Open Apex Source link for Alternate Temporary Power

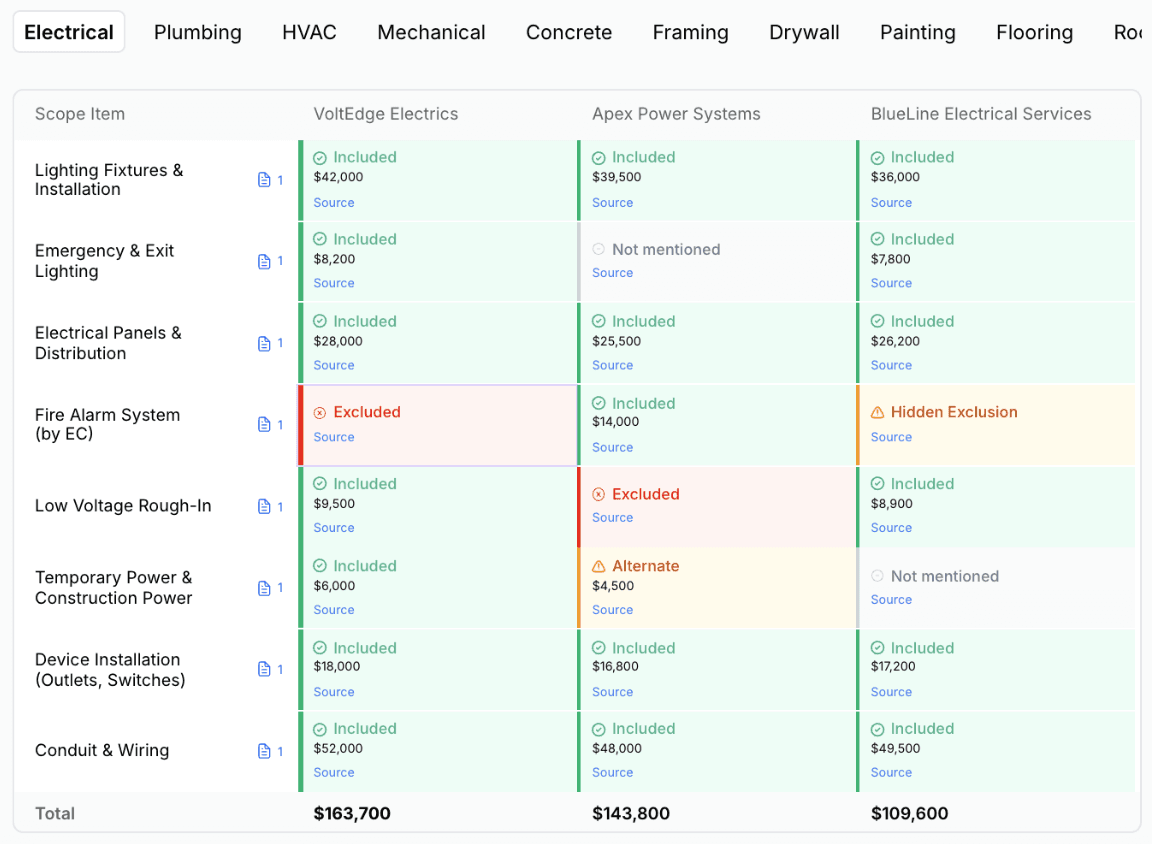pos(613,610)
